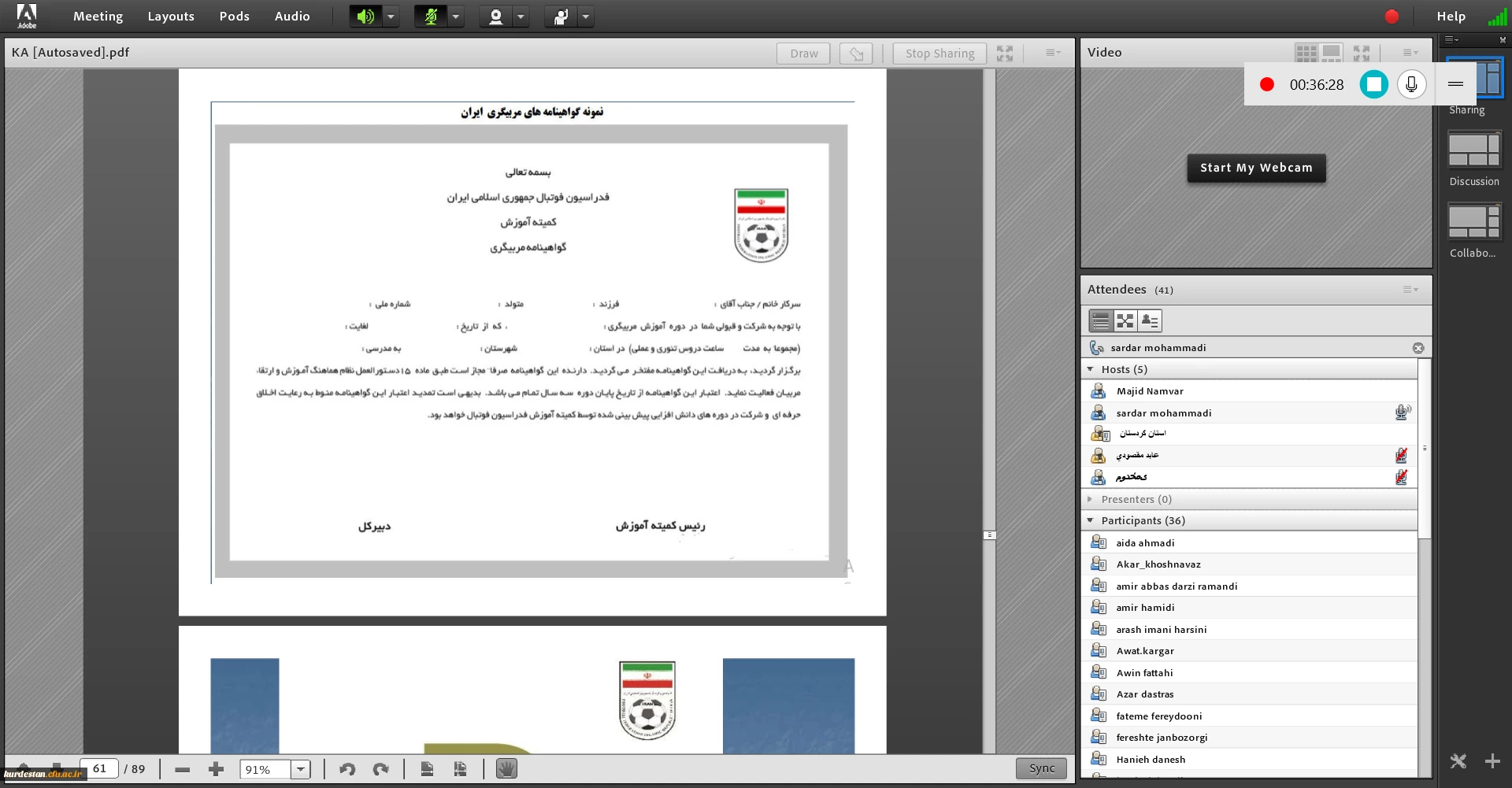Click the attendees list vertical scrollbar
Screen dimensions: 1512x788
click(1424, 630)
